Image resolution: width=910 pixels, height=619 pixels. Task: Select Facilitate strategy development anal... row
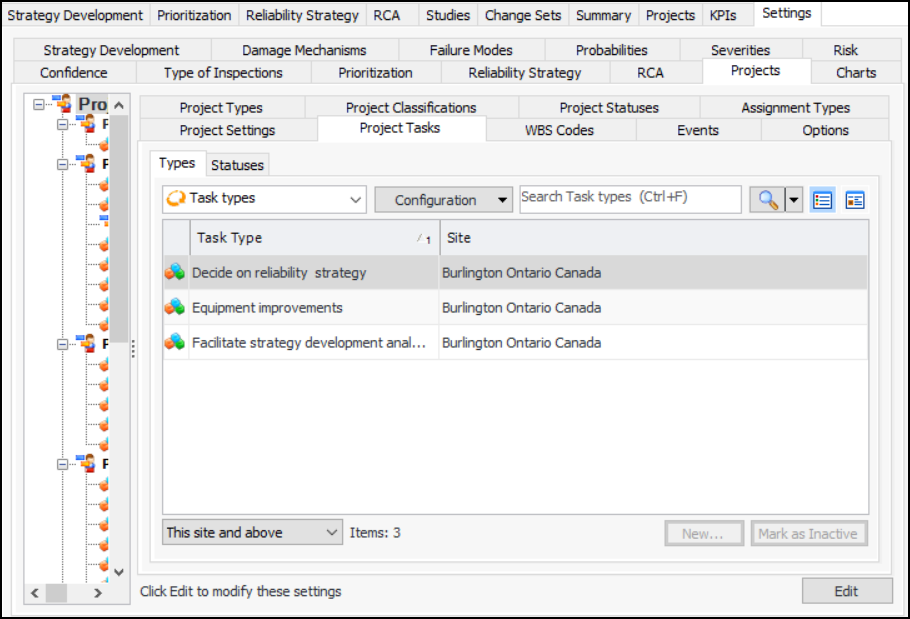(x=515, y=342)
